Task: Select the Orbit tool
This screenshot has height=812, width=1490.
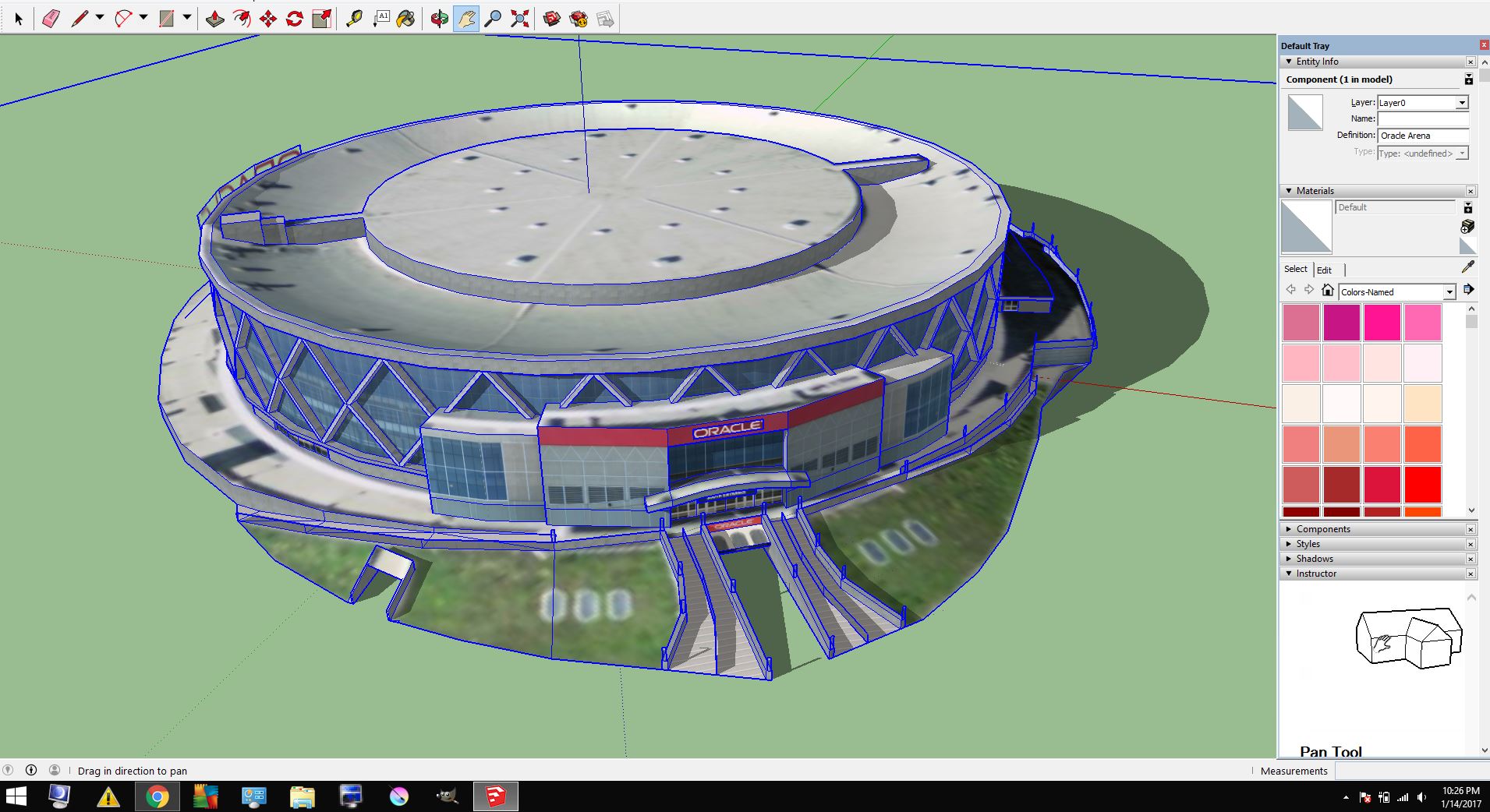Action: tap(439, 19)
